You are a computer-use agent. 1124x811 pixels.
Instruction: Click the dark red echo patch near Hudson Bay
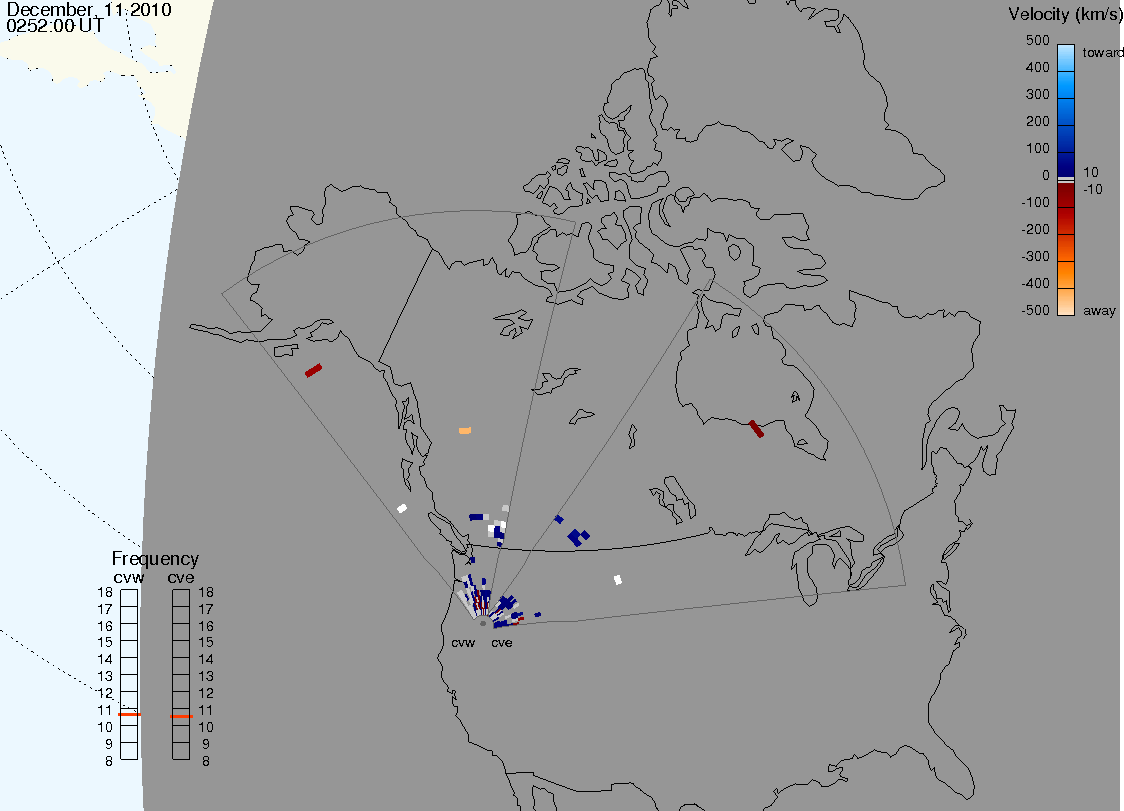756,429
